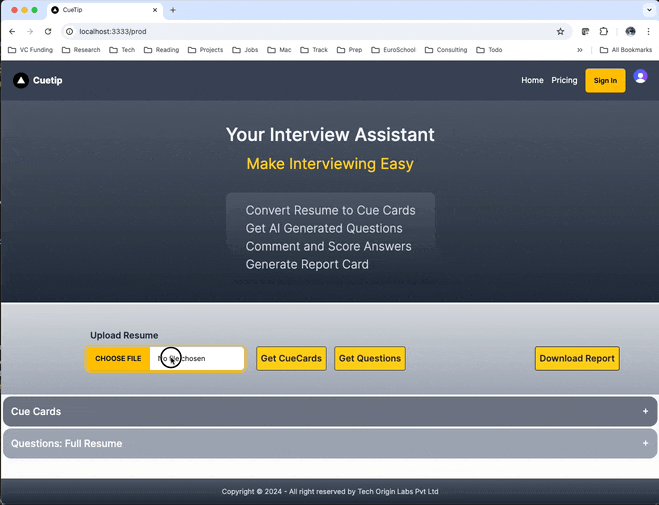Open the Pricing nav link

pyautogui.click(x=564, y=80)
